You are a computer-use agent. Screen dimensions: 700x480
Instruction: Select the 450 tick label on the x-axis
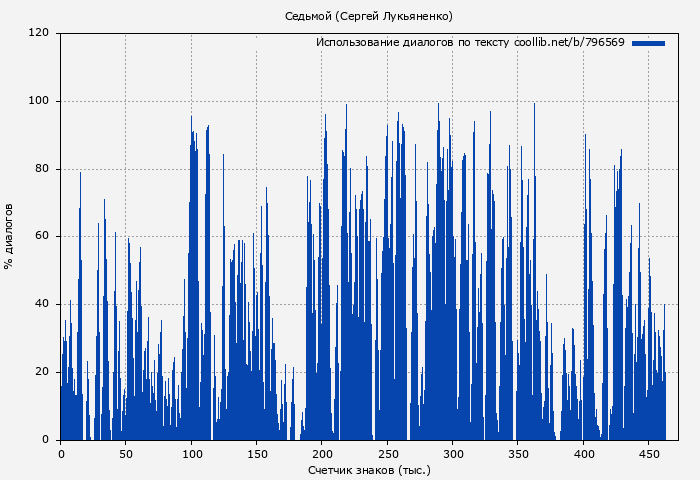pos(649,453)
